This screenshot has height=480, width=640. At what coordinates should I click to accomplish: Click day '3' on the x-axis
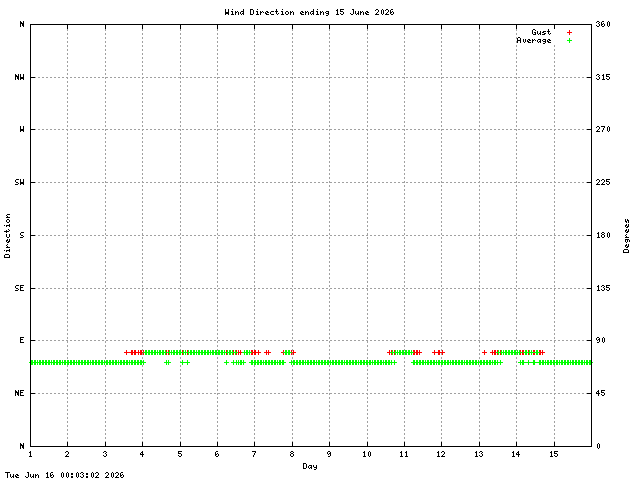point(105,454)
